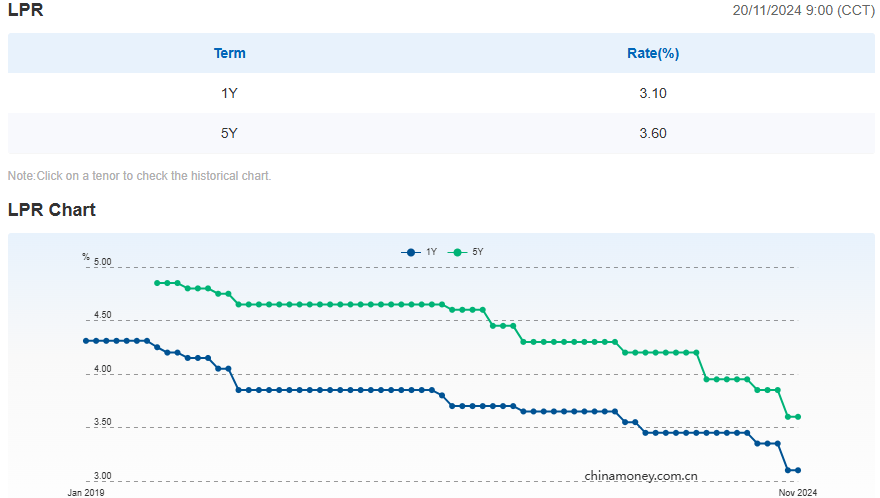880x498 pixels.
Task: Select the 1Y tenor row in the table
Action: (x=229, y=93)
